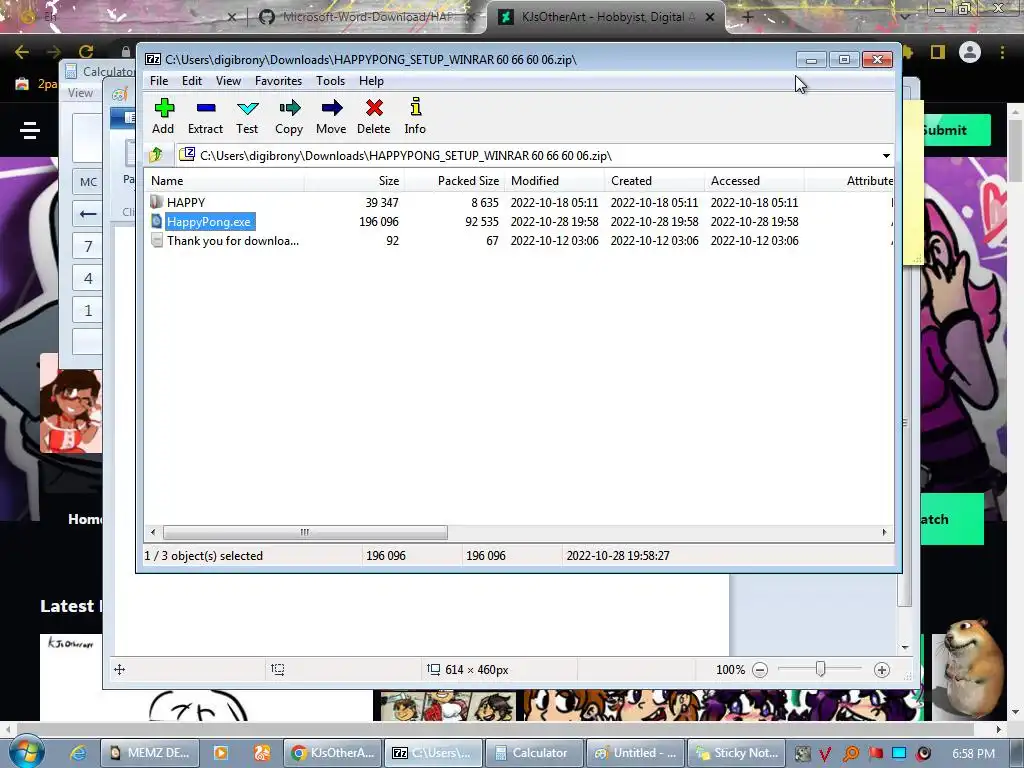Open the File menu in 7-Zip
Image resolution: width=1024 pixels, height=768 pixels.
[x=159, y=81]
